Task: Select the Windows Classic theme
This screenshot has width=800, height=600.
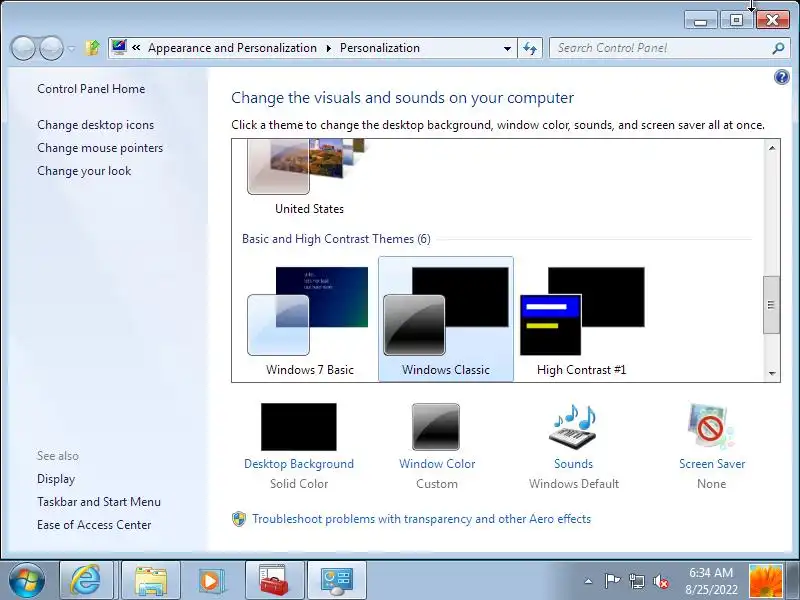Action: click(445, 319)
